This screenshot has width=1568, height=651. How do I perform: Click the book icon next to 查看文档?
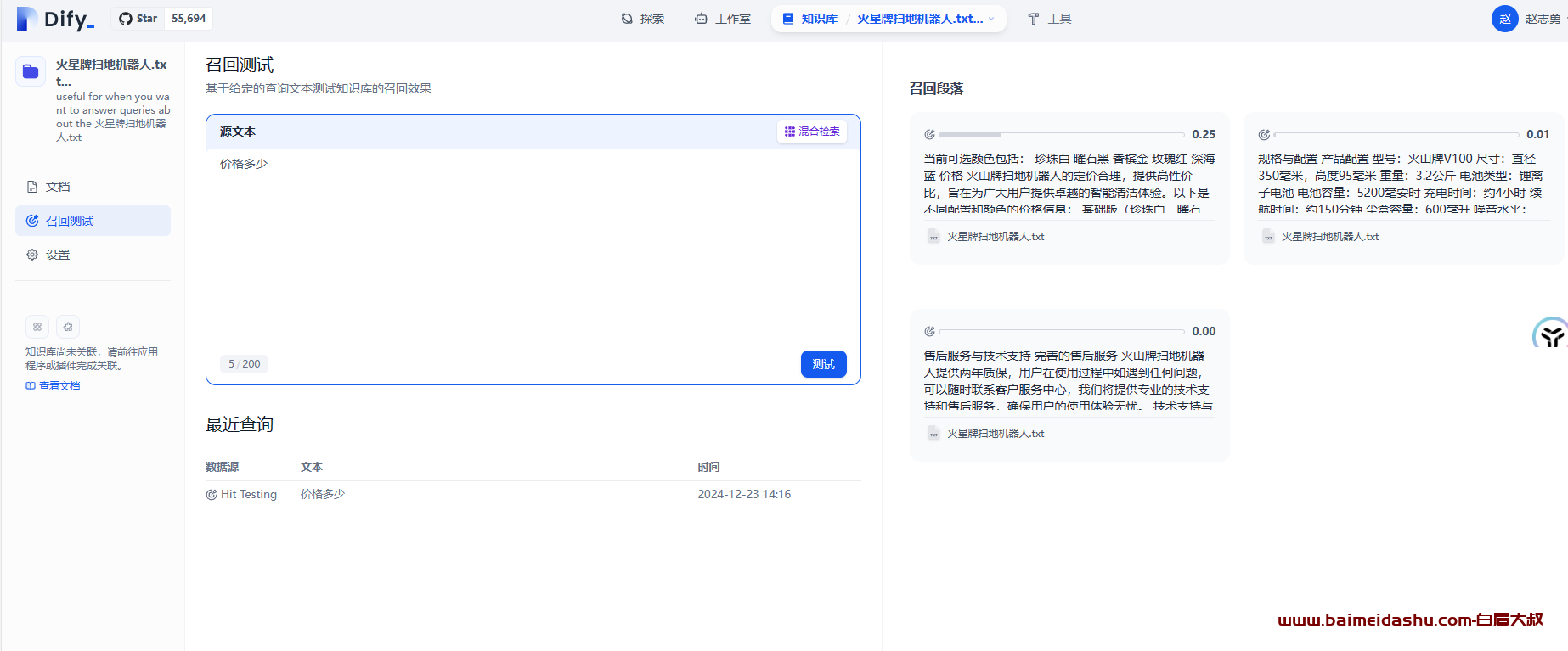[x=31, y=386]
